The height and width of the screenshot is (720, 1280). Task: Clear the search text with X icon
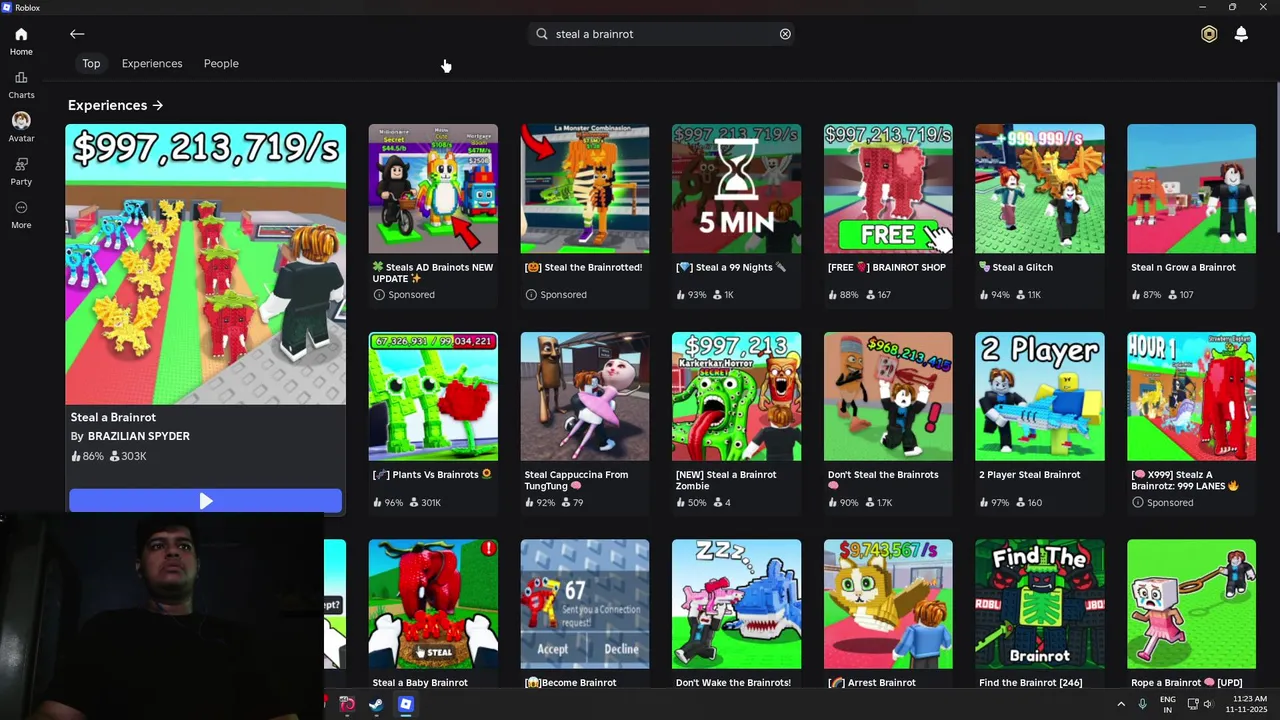[x=785, y=34]
